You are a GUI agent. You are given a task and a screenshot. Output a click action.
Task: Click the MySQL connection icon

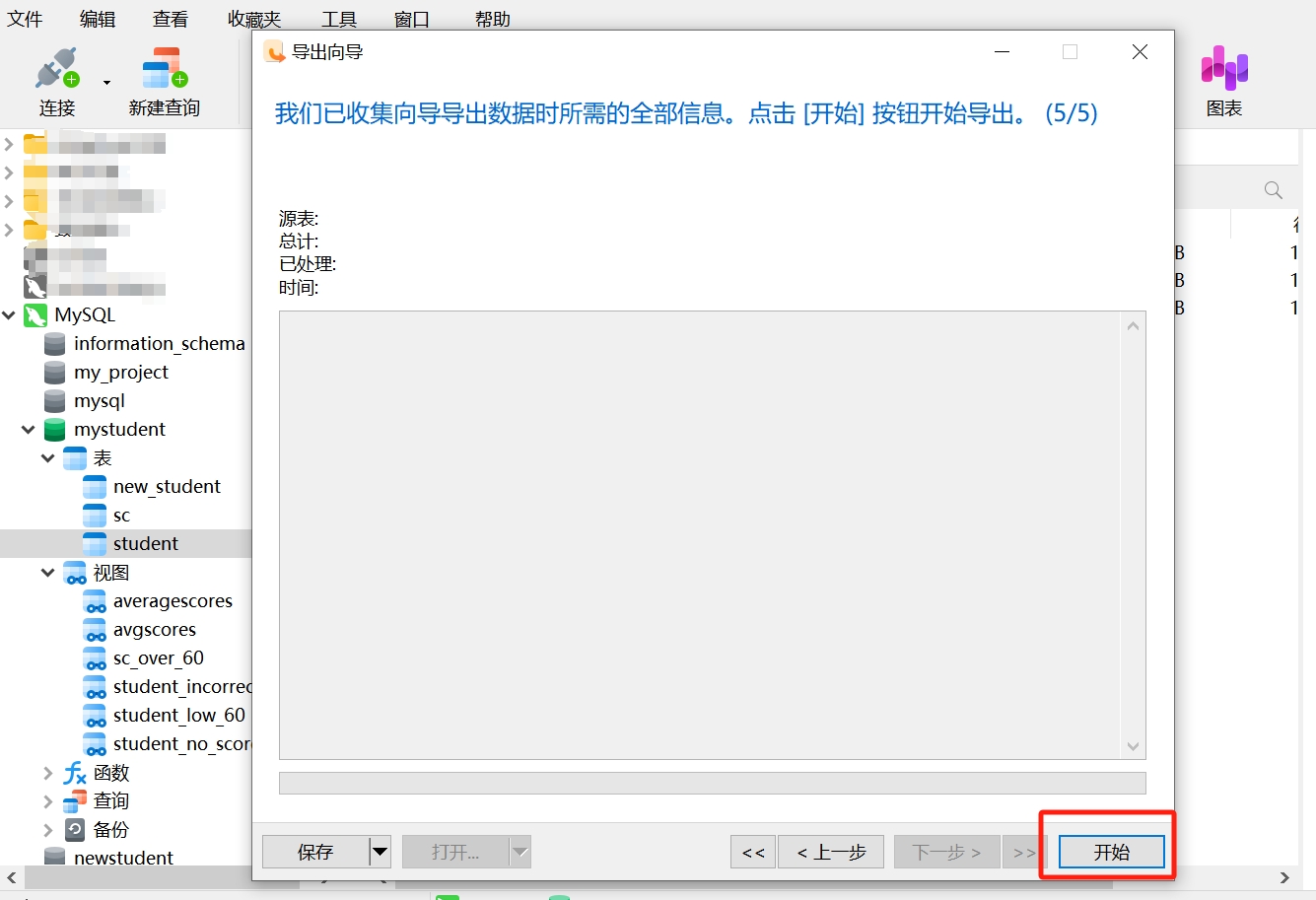pyautogui.click(x=35, y=315)
